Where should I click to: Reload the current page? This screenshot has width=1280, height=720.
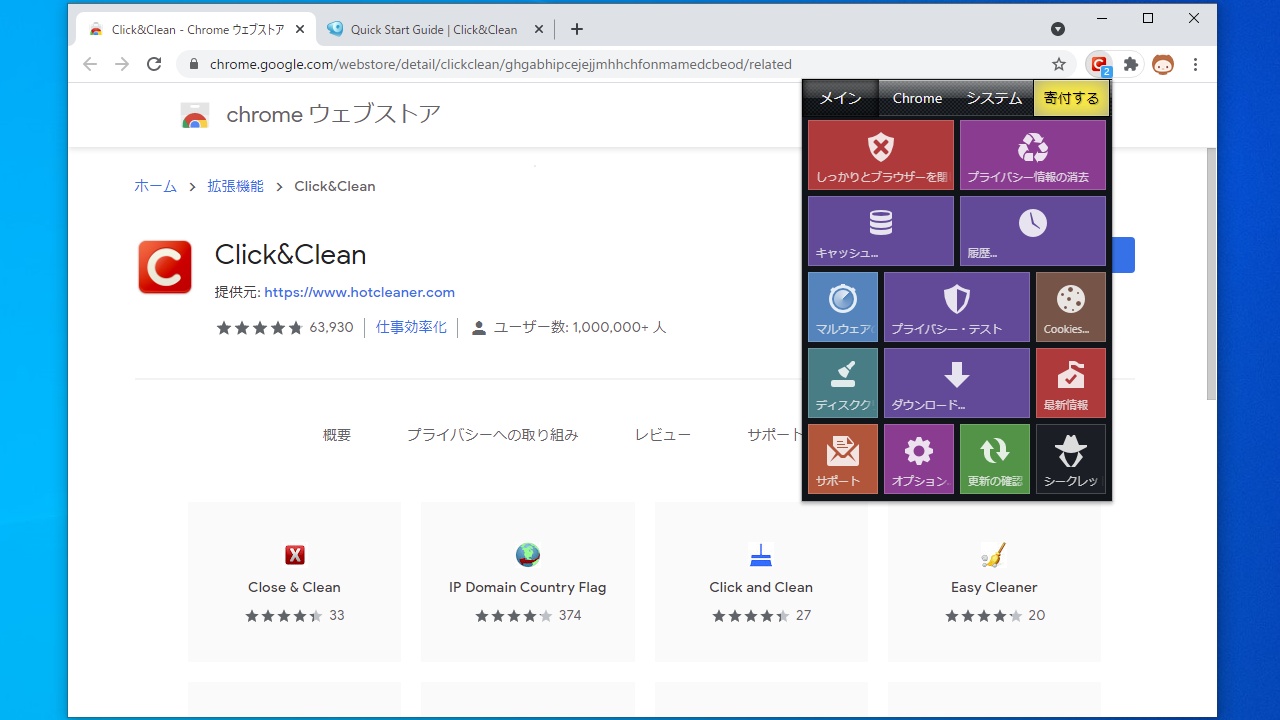pos(154,64)
